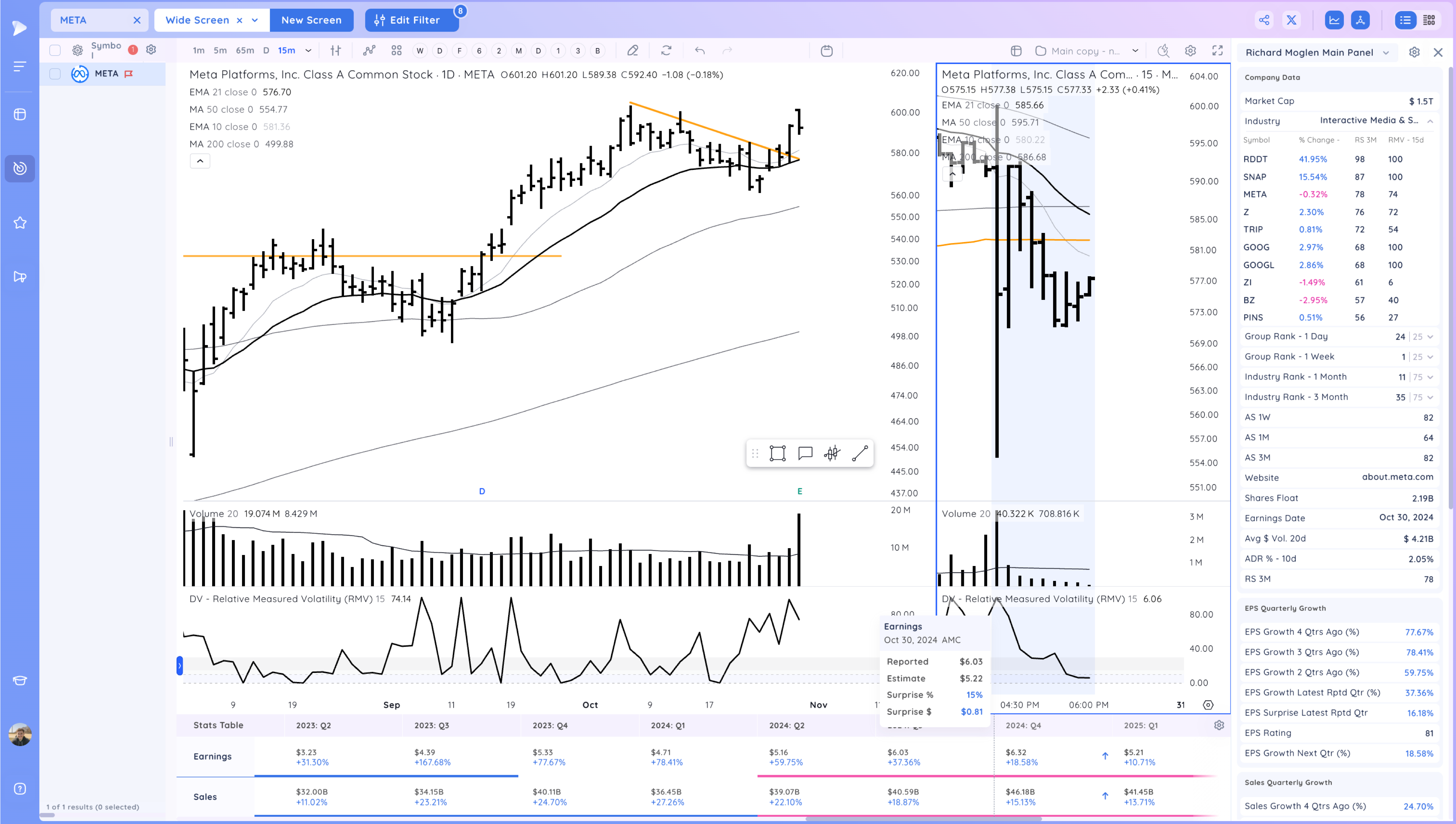
Task: Click the chart pencil draw icon
Action: tap(633, 51)
